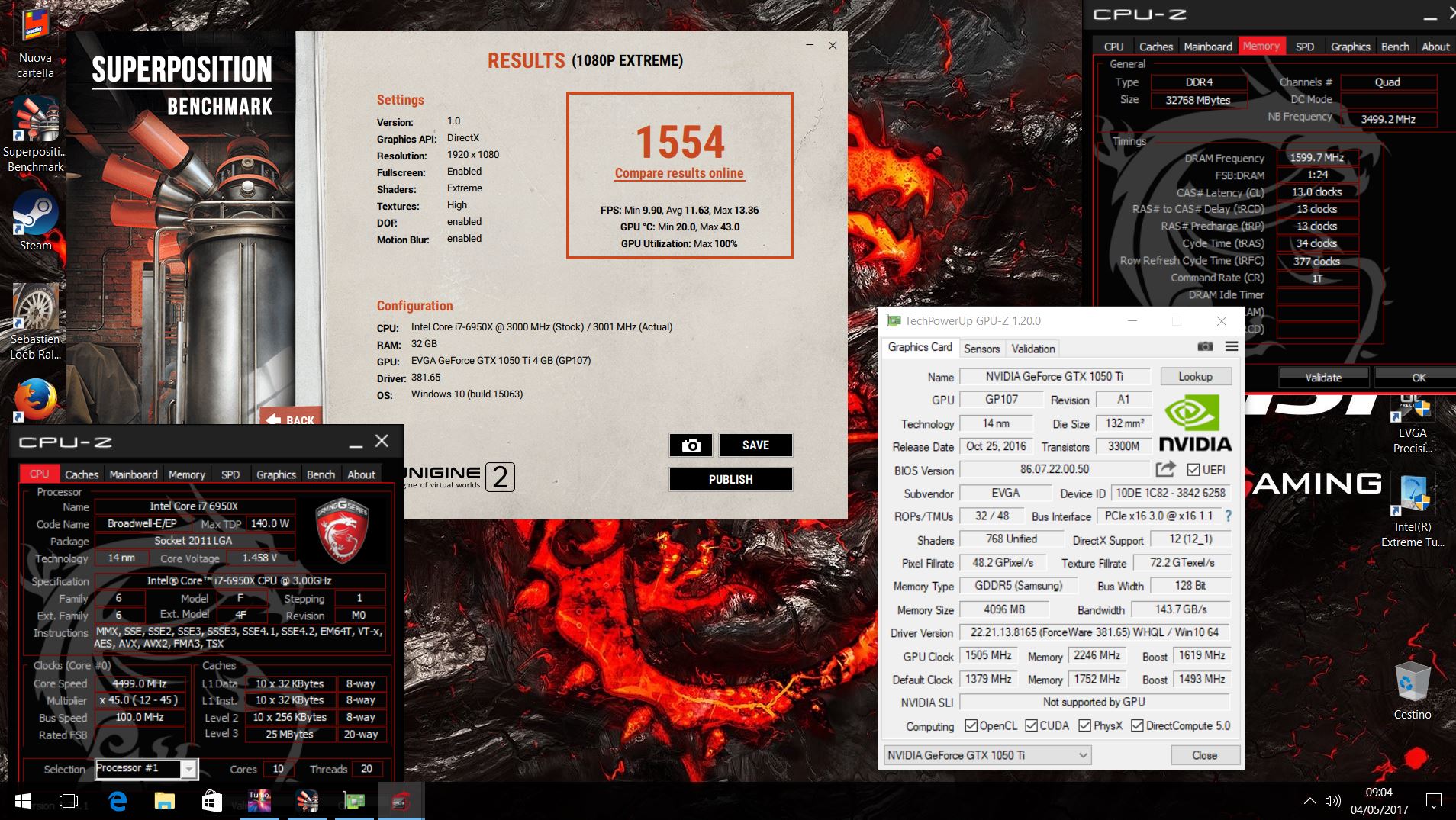Open Caches tab in lower CPU-Z window

(82, 474)
